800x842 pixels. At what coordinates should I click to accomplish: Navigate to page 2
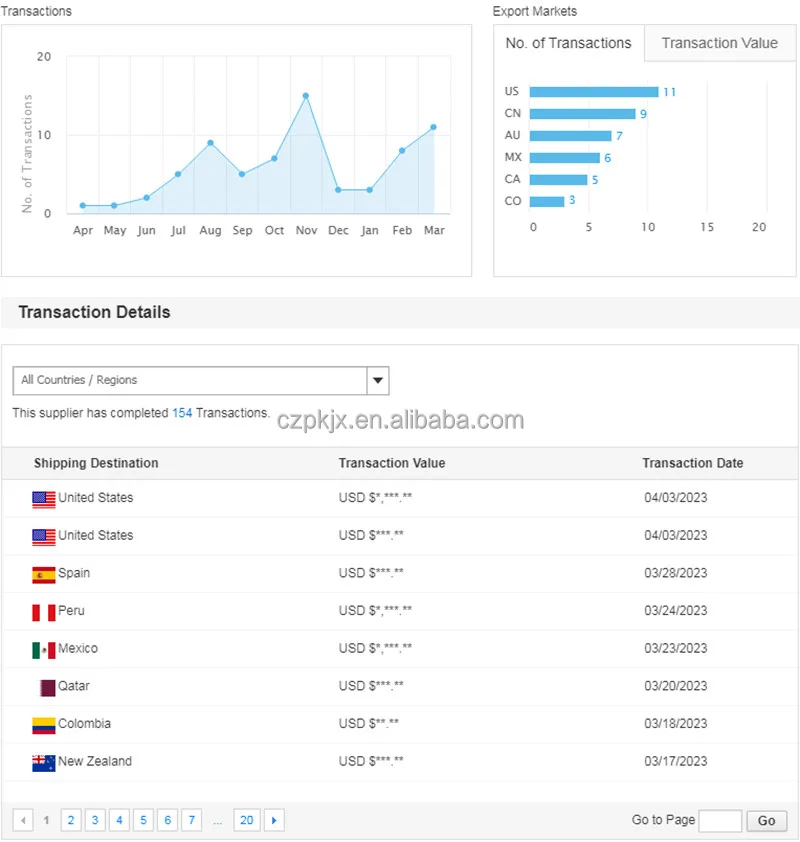click(x=71, y=821)
